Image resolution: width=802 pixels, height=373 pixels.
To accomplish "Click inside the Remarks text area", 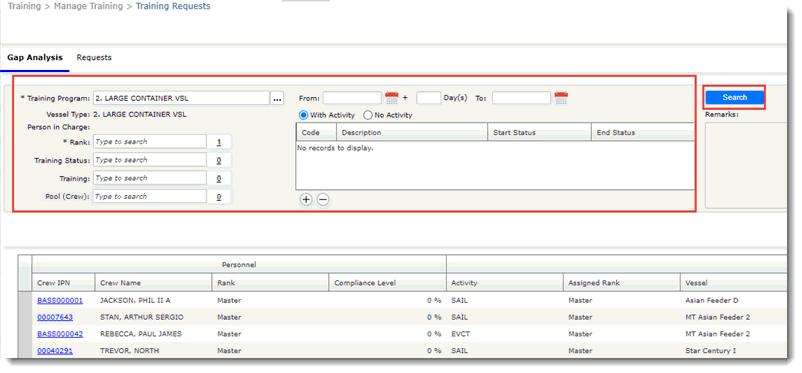I will pyautogui.click(x=746, y=165).
